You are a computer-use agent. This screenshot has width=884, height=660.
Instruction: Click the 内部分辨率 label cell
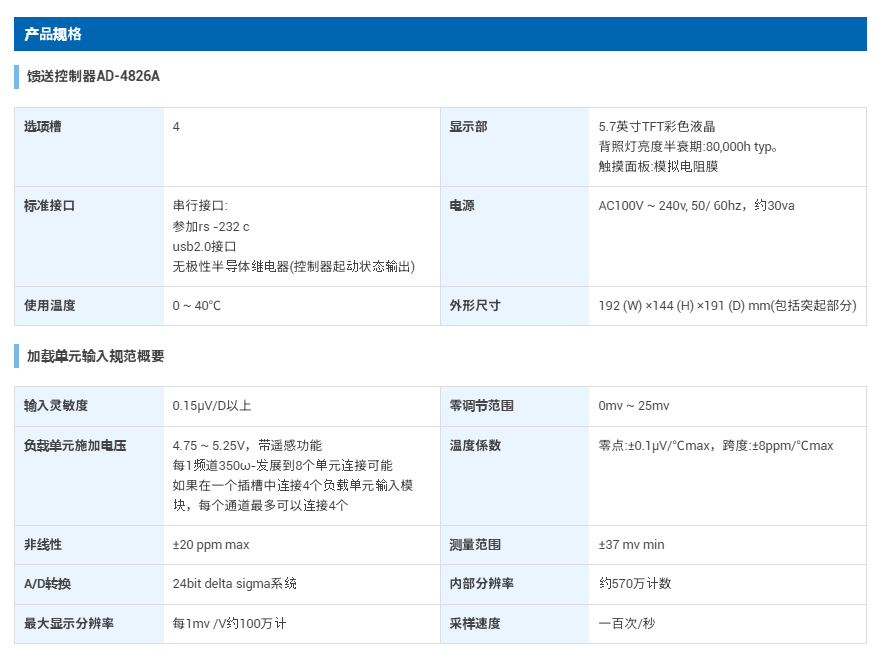click(515, 584)
